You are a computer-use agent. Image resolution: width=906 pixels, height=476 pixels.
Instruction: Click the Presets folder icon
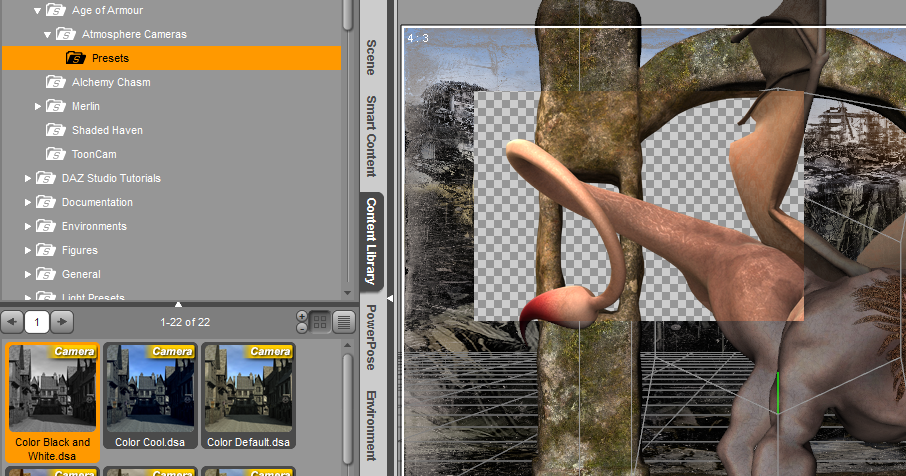coord(75,58)
